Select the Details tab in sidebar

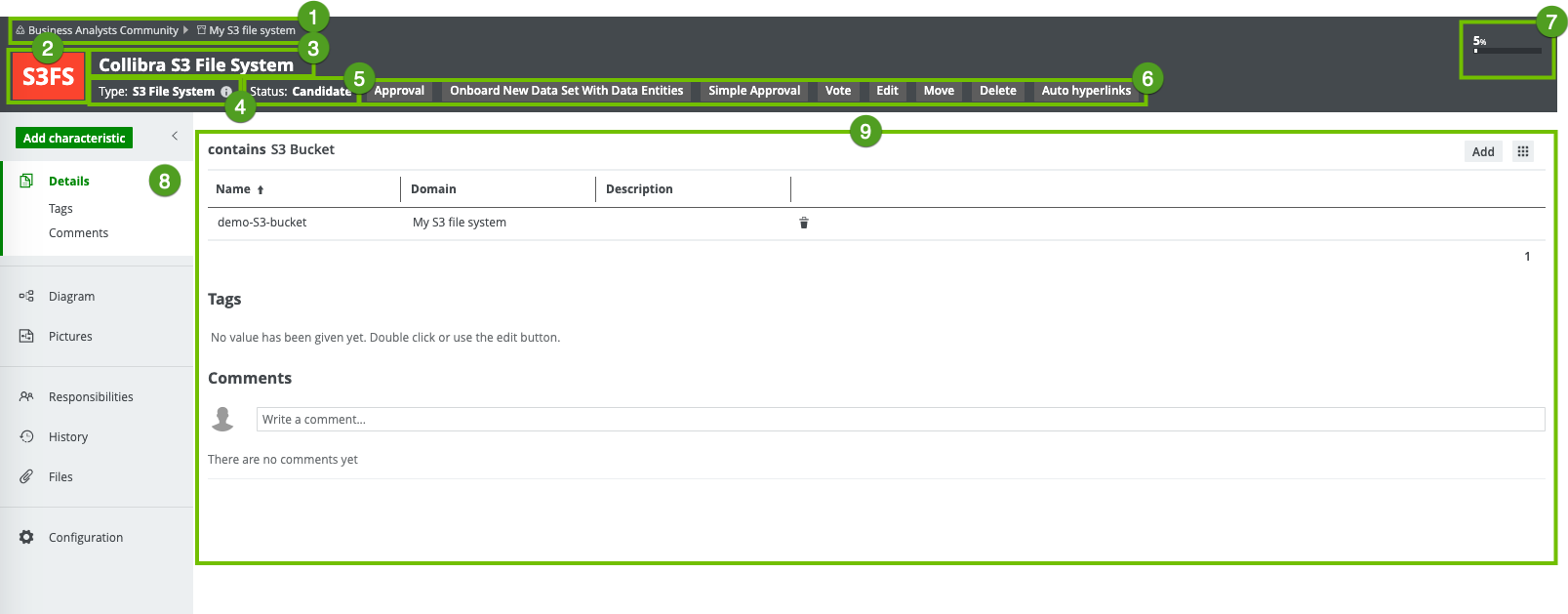click(x=69, y=182)
